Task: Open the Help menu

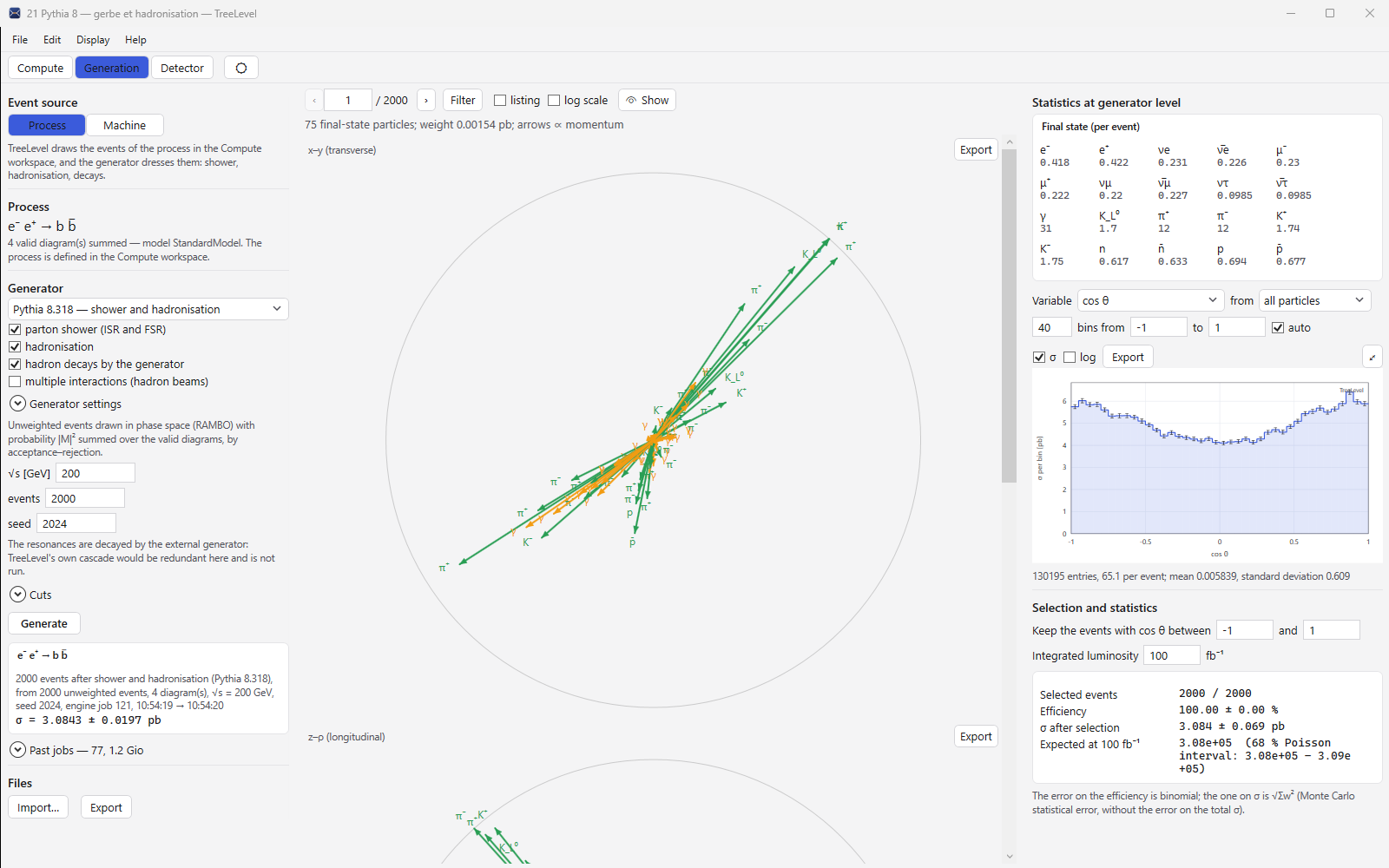Action: point(135,40)
